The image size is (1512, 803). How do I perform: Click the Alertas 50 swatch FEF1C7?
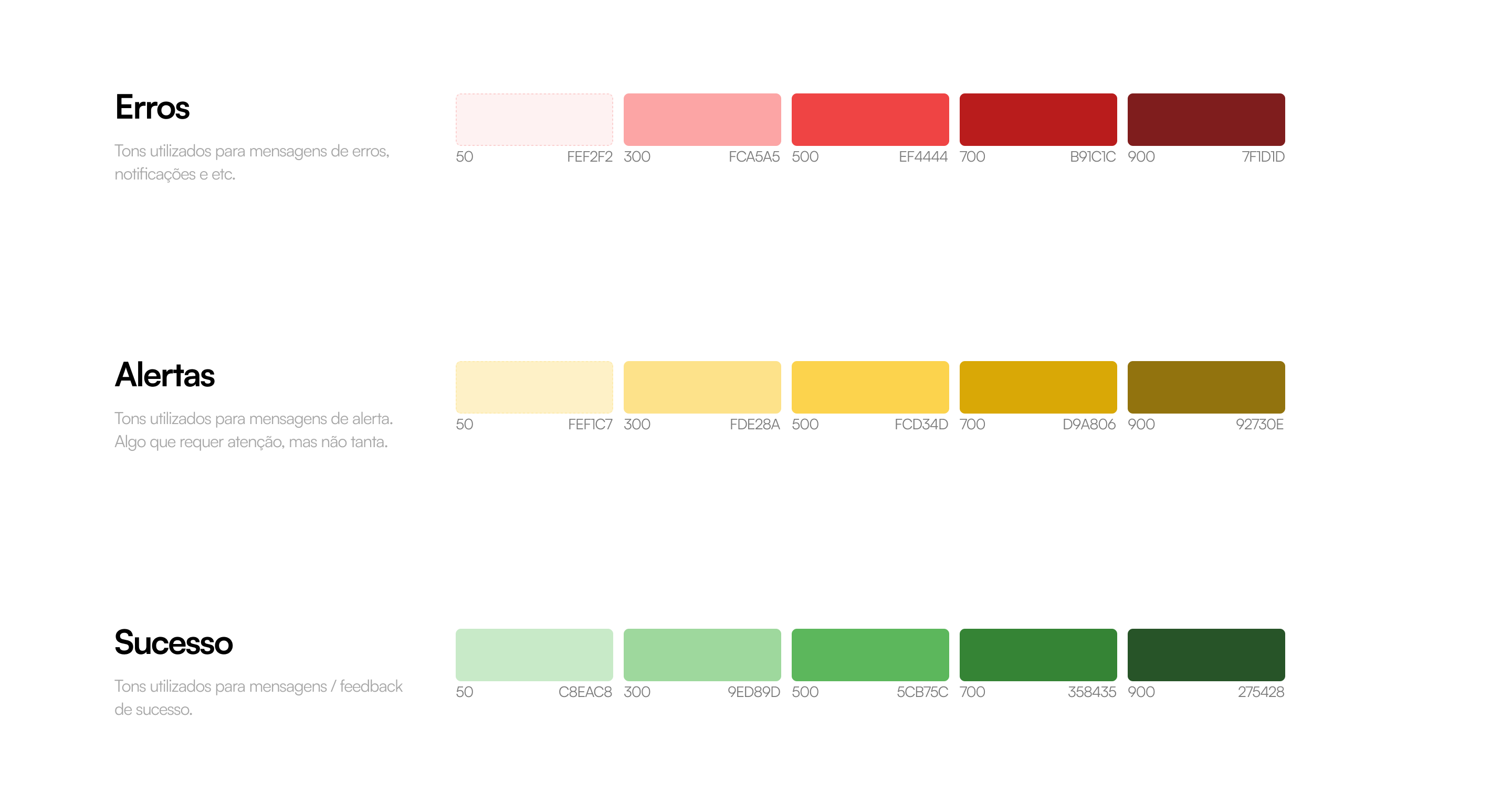pos(534,387)
